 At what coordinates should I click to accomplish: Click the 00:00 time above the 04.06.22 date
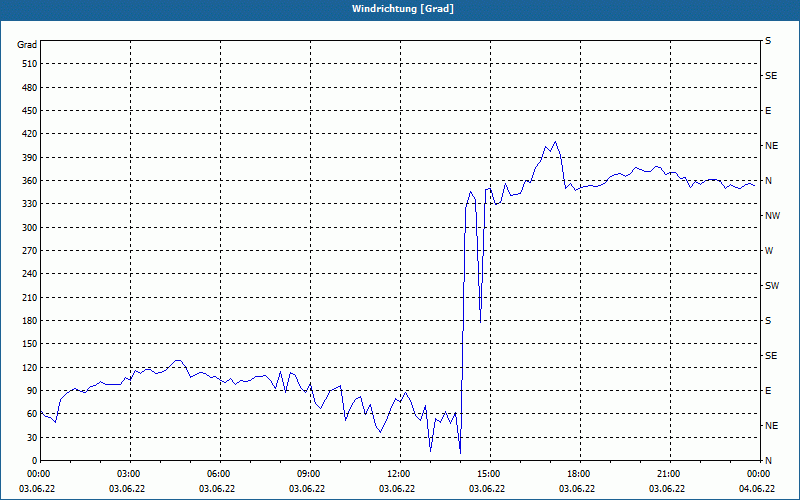[759, 474]
